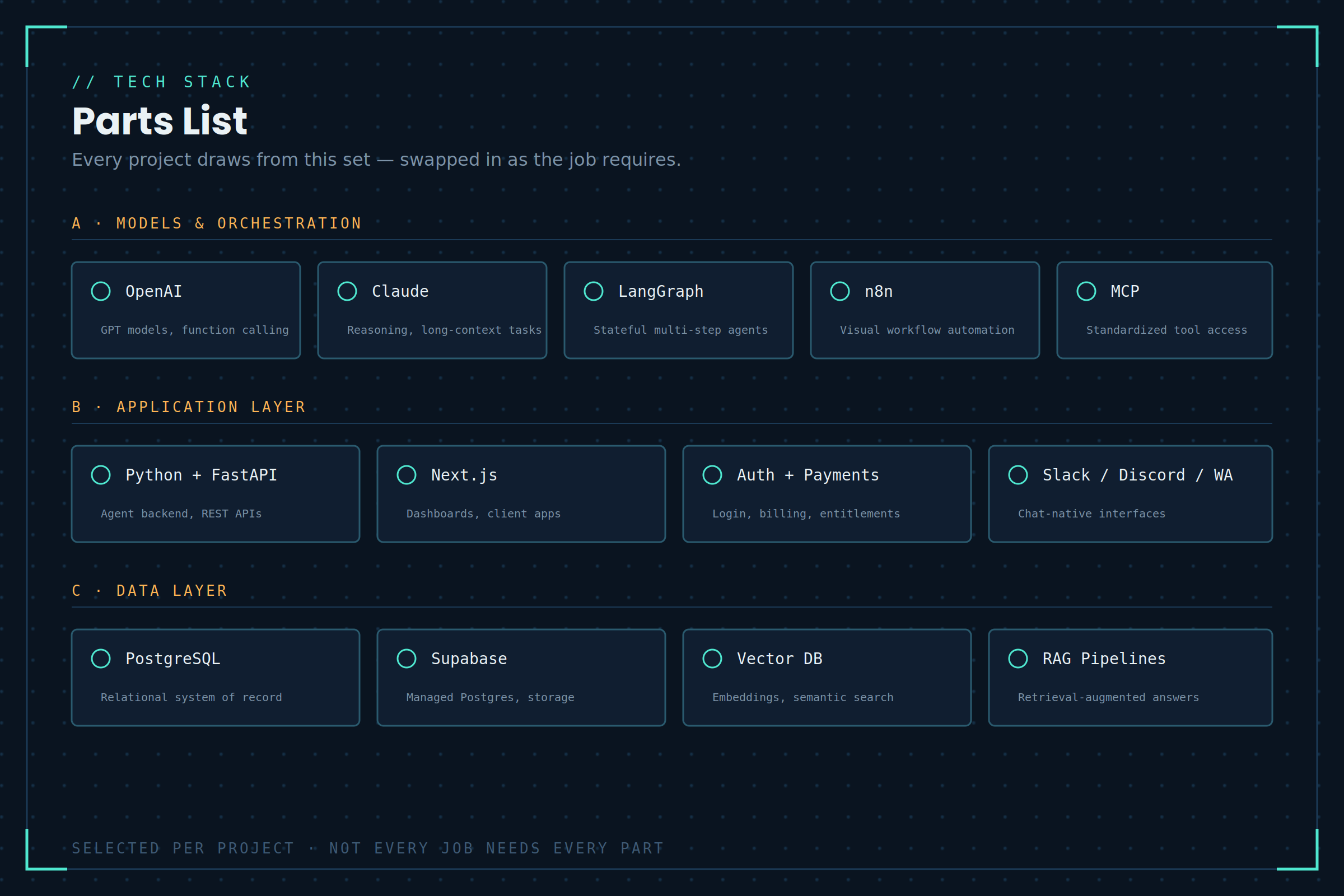This screenshot has width=1344, height=896.
Task: Click the 'A · MODELS & ORCHESTRATION' section heading
Action: pos(217,223)
